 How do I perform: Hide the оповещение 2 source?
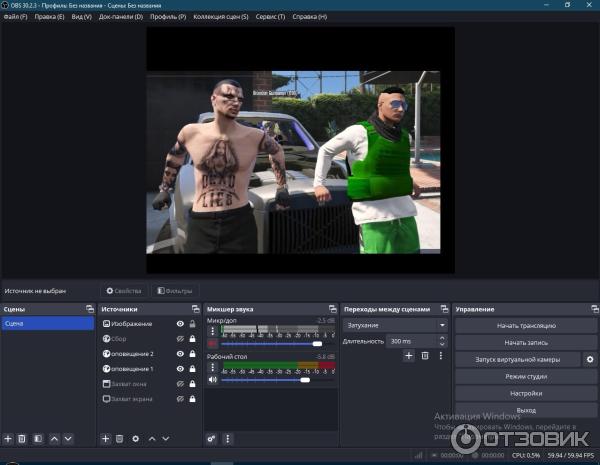click(x=180, y=354)
